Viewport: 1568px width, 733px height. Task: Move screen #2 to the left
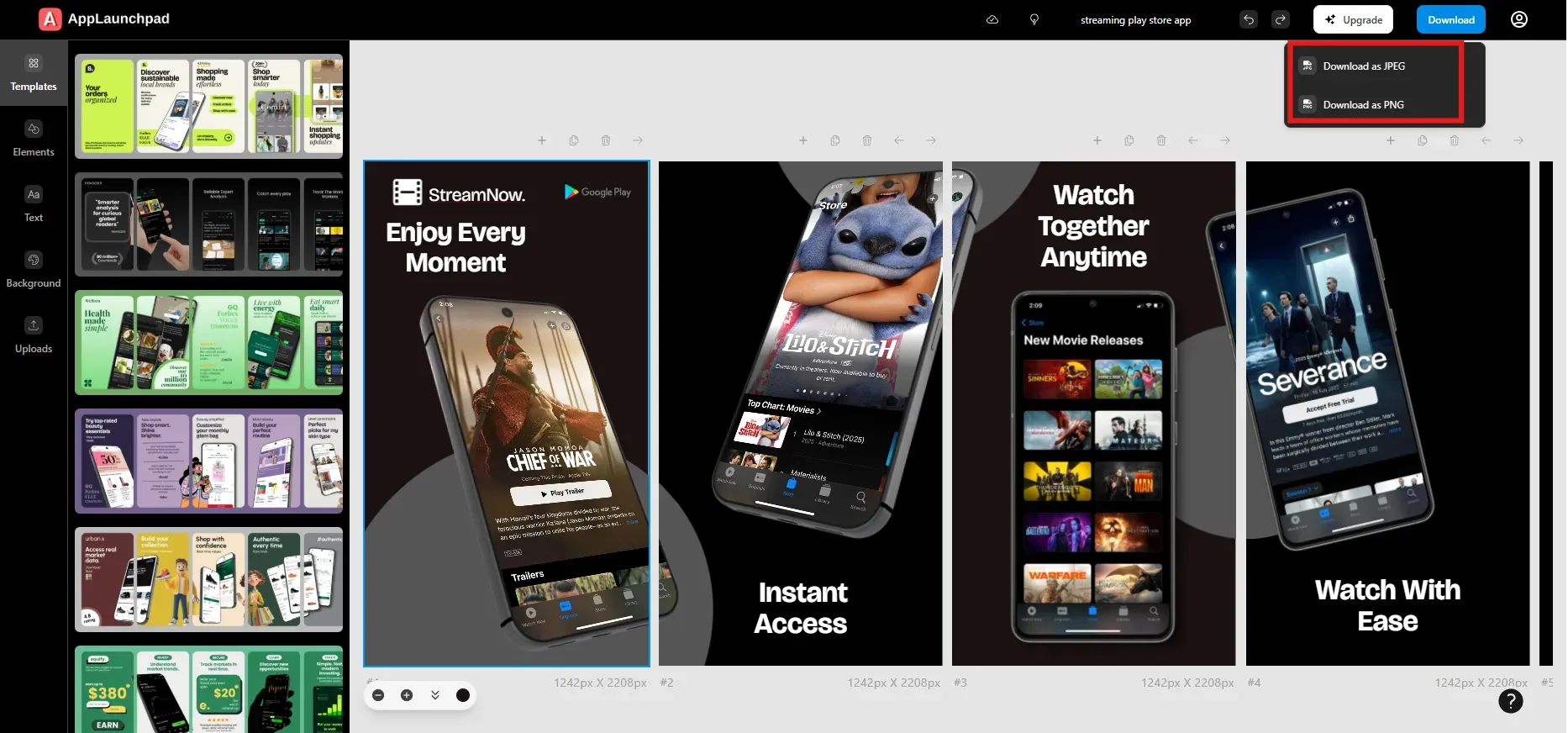899,140
